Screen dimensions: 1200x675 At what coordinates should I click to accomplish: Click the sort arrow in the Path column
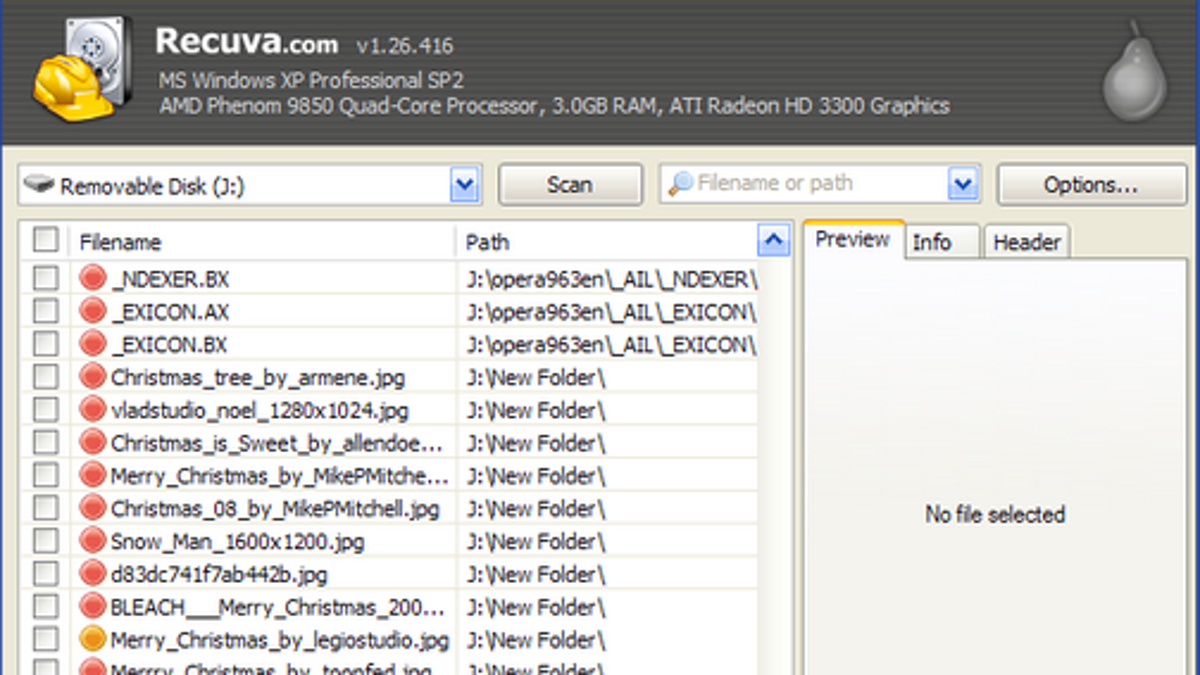(773, 240)
